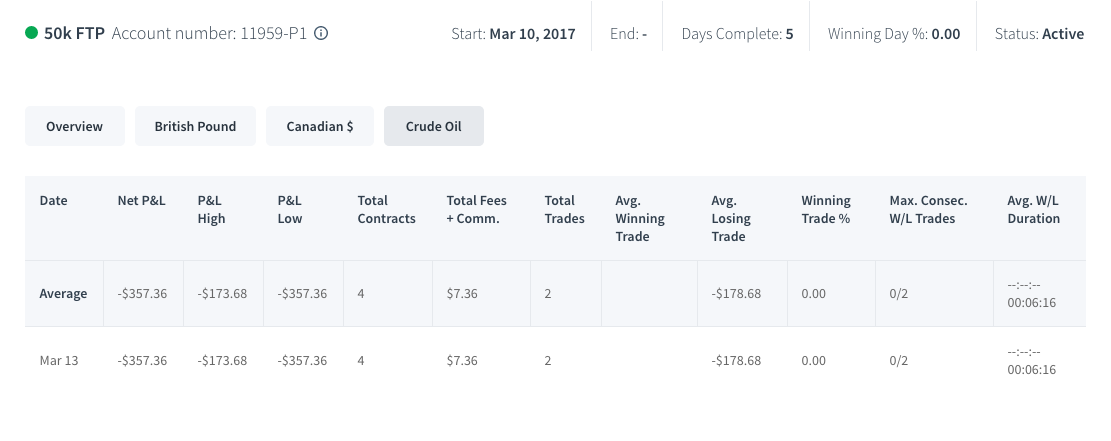
Task: Click the Total Fees + Comm. header
Action: tap(477, 209)
